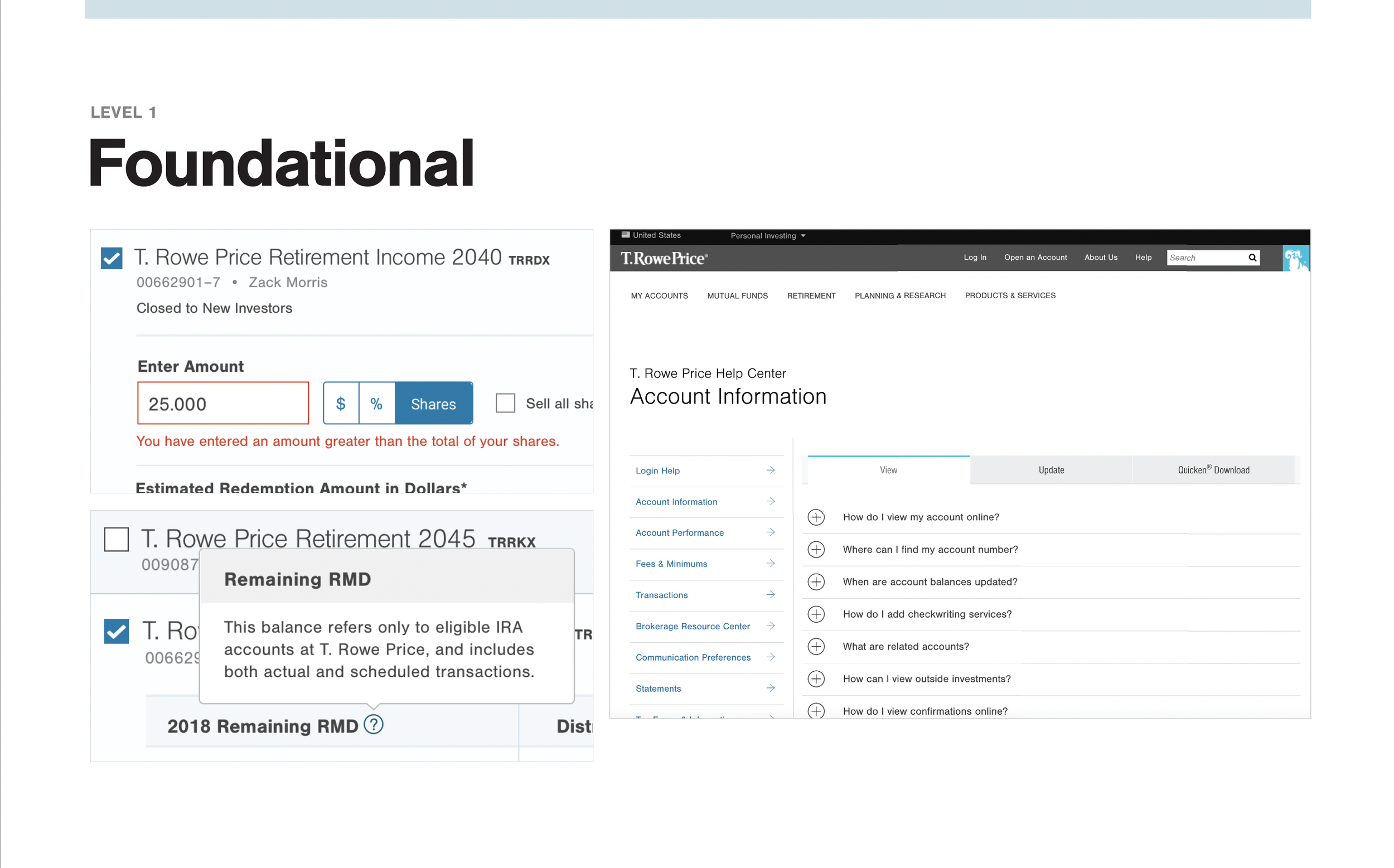Click arrow beside Transactions
Viewport: 1394px width, 868px height.
[771, 594]
